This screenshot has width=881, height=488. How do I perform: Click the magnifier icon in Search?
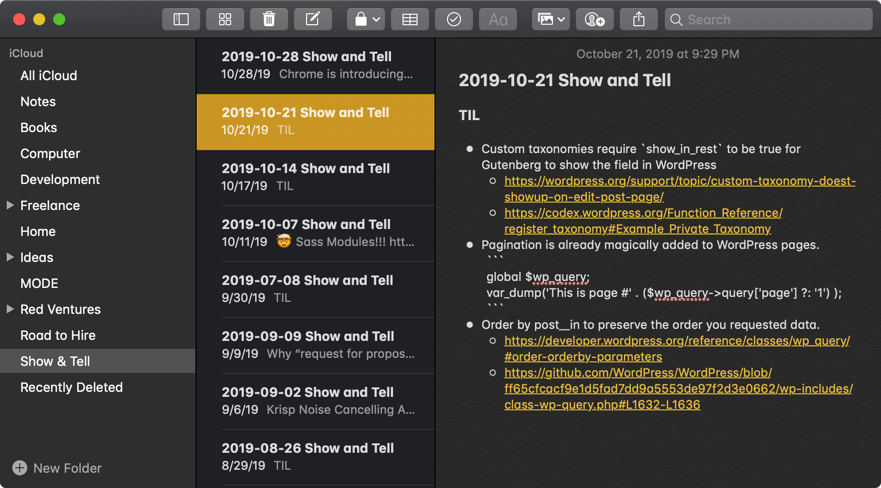[676, 20]
